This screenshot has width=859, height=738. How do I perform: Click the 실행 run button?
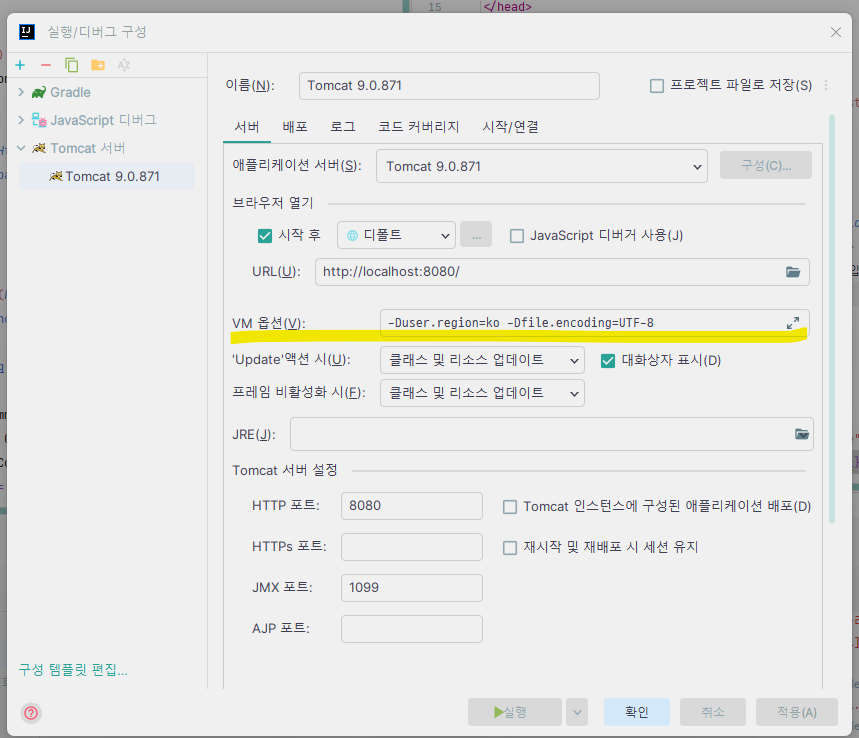(x=514, y=712)
